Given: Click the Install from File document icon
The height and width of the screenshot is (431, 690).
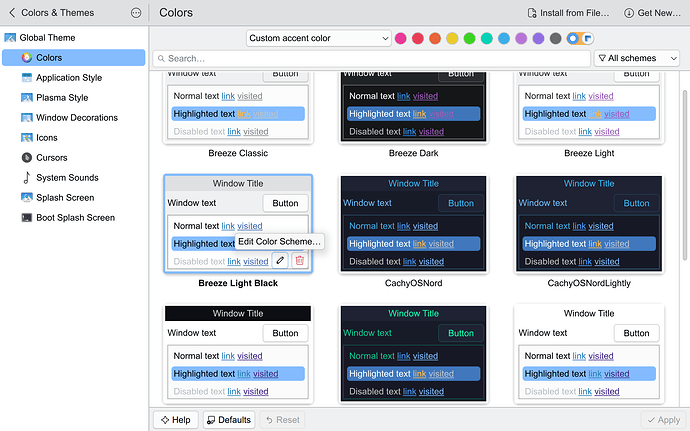Looking at the screenshot, I should tap(532, 13).
